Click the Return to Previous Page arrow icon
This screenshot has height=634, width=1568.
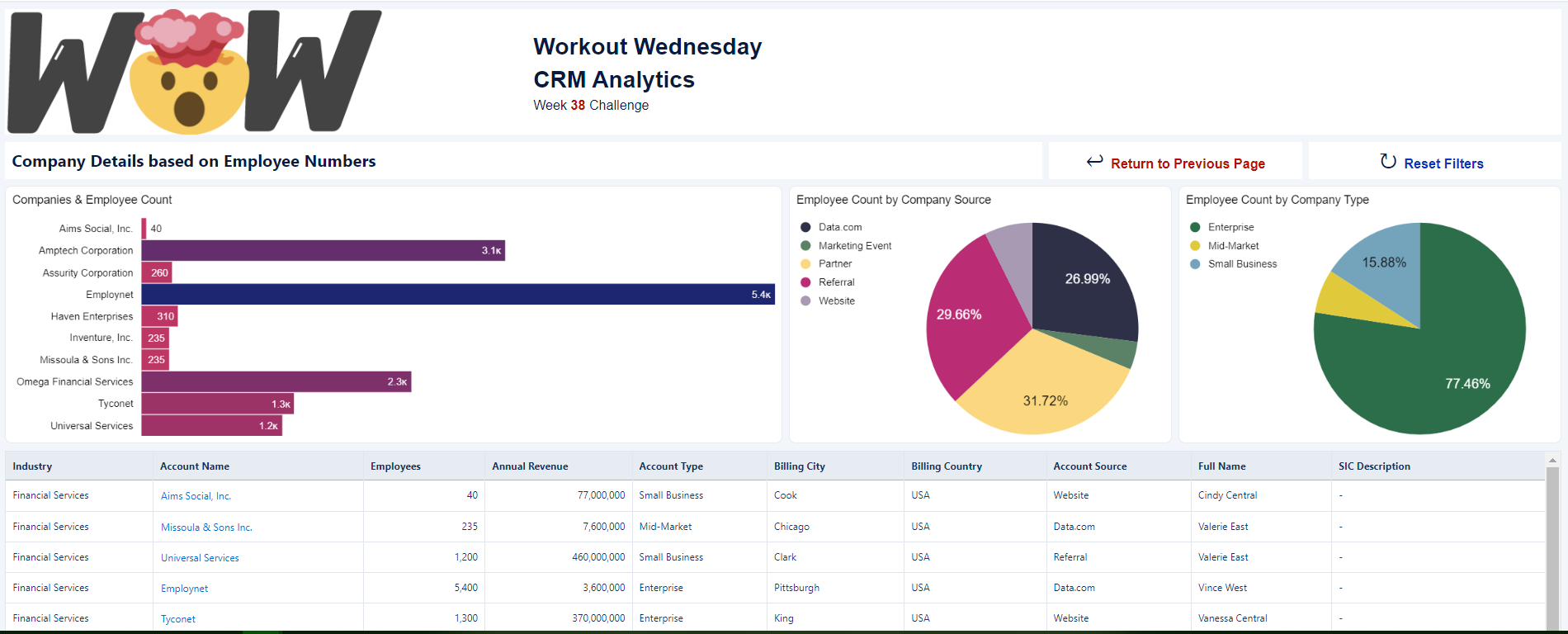(1094, 162)
